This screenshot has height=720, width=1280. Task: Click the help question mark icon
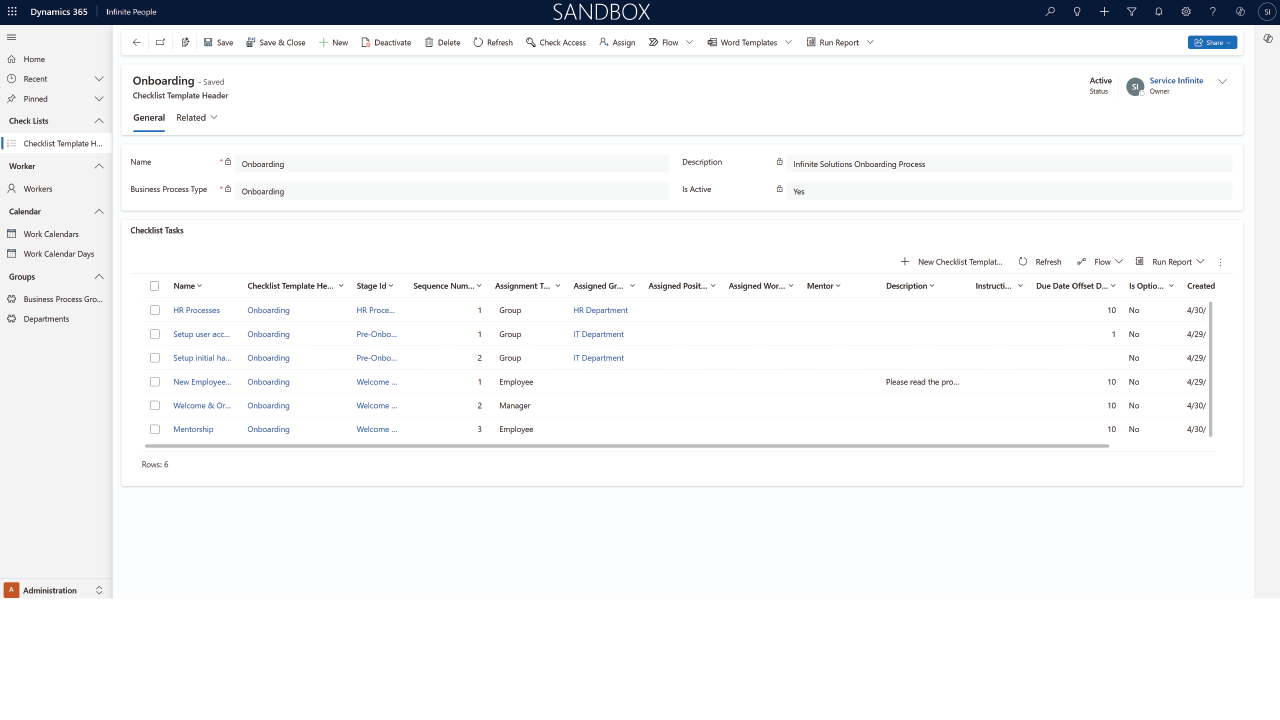1213,12
